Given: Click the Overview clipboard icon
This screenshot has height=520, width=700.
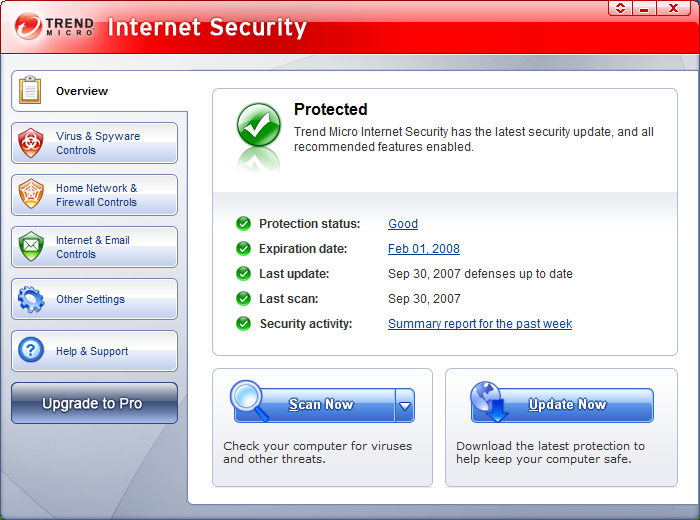Looking at the screenshot, I should pos(31,91).
